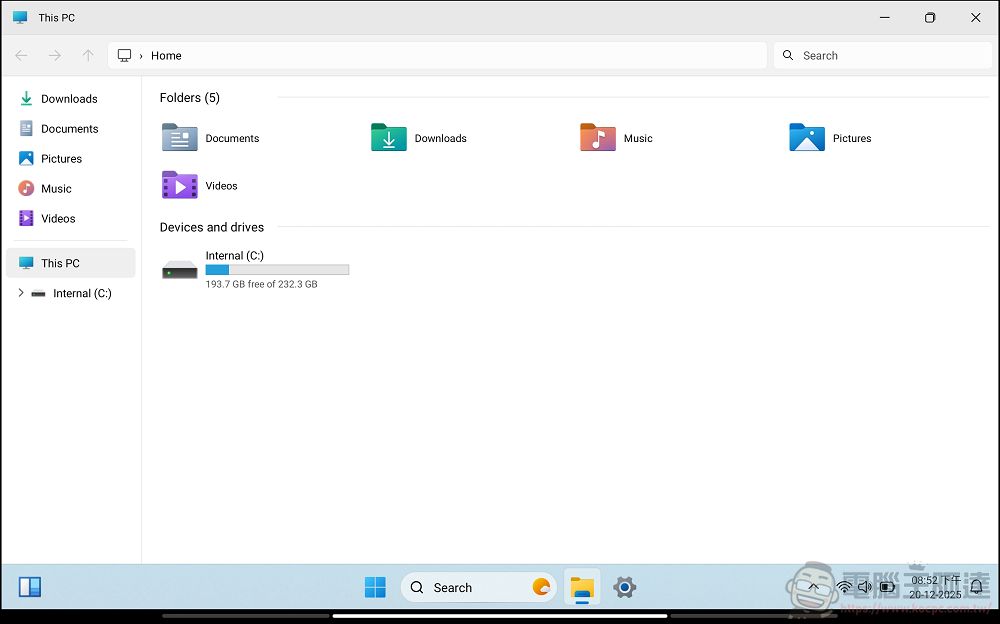Toggle Wi-Fi from the system tray
Viewport: 1000px width, 624px height.
pos(844,587)
